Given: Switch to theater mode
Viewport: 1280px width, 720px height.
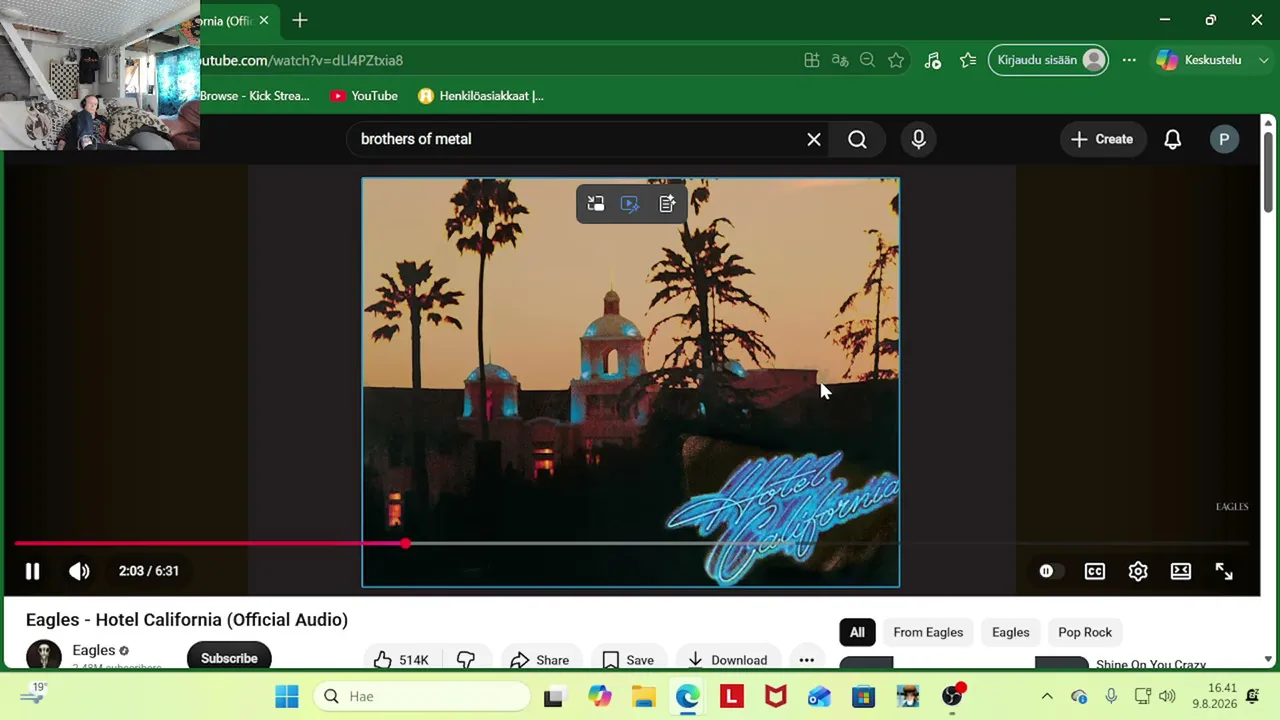Looking at the screenshot, I should (1181, 571).
